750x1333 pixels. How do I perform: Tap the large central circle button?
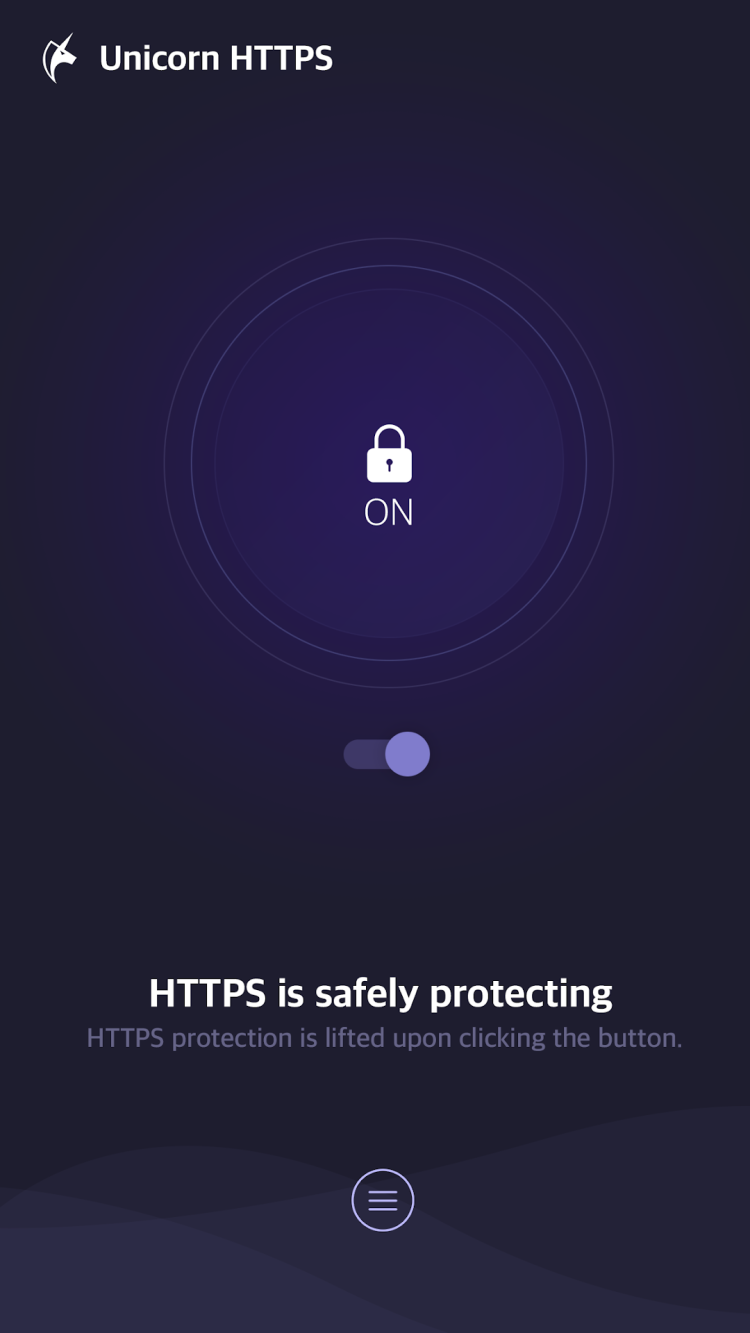coord(389,463)
